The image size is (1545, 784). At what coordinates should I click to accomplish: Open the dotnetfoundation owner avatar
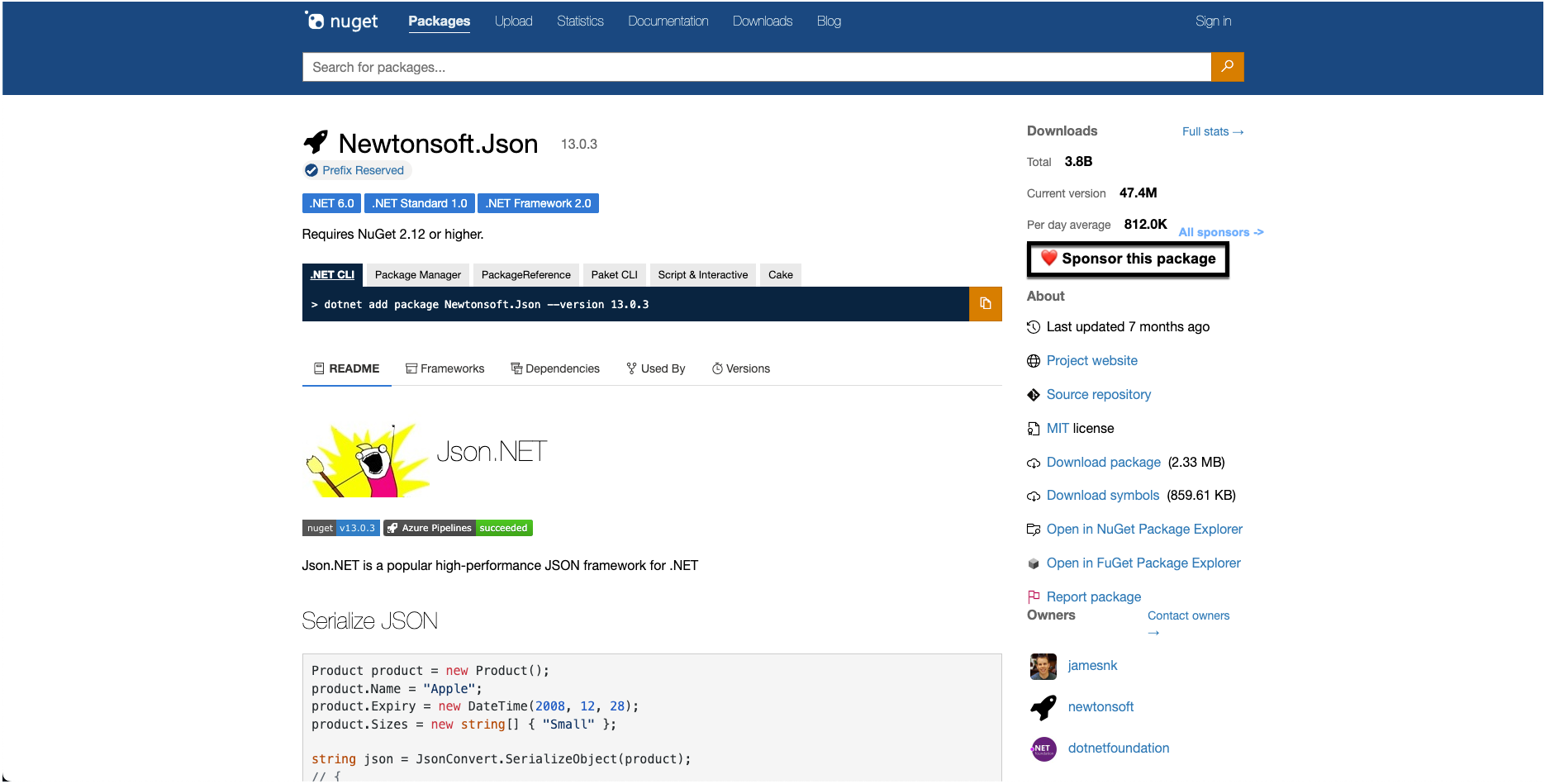pos(1043,748)
